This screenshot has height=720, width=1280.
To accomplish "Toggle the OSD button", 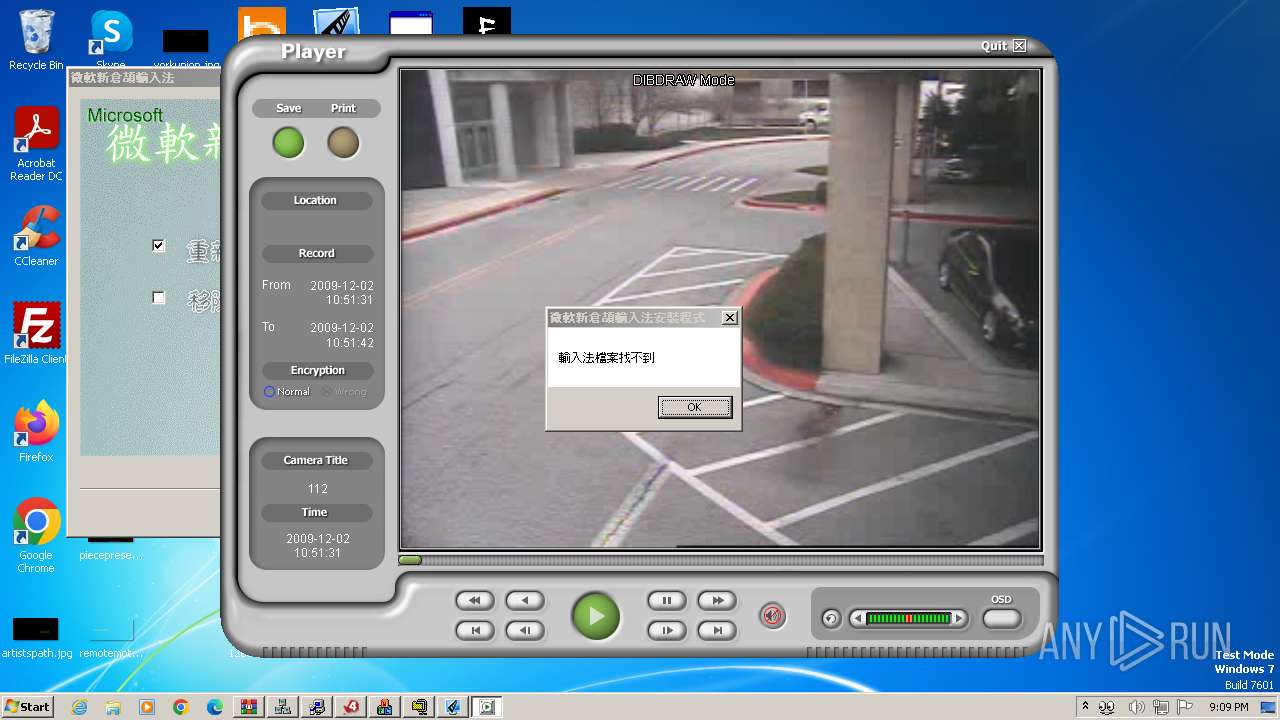I will 1002,619.
